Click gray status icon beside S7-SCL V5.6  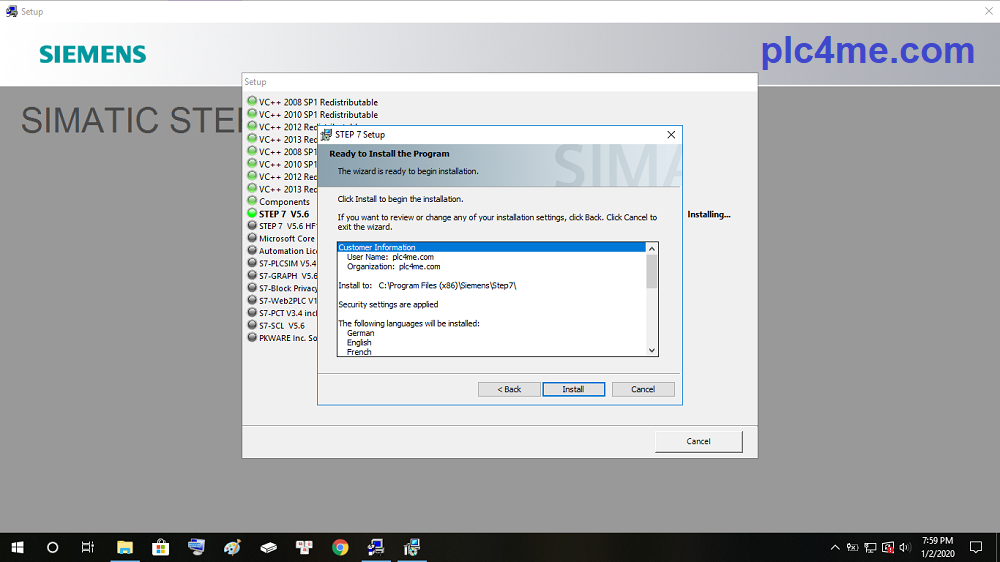point(252,325)
